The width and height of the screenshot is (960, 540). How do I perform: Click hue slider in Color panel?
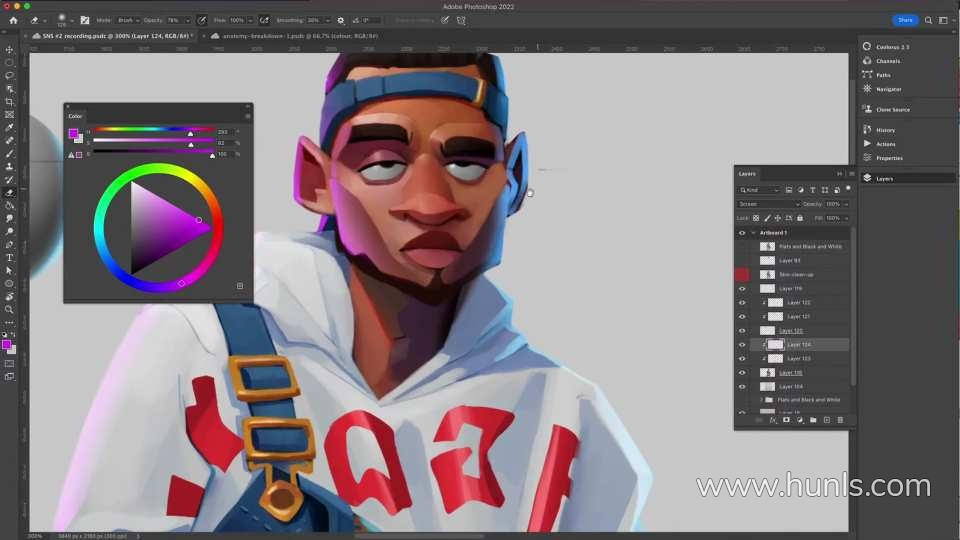tap(153, 129)
